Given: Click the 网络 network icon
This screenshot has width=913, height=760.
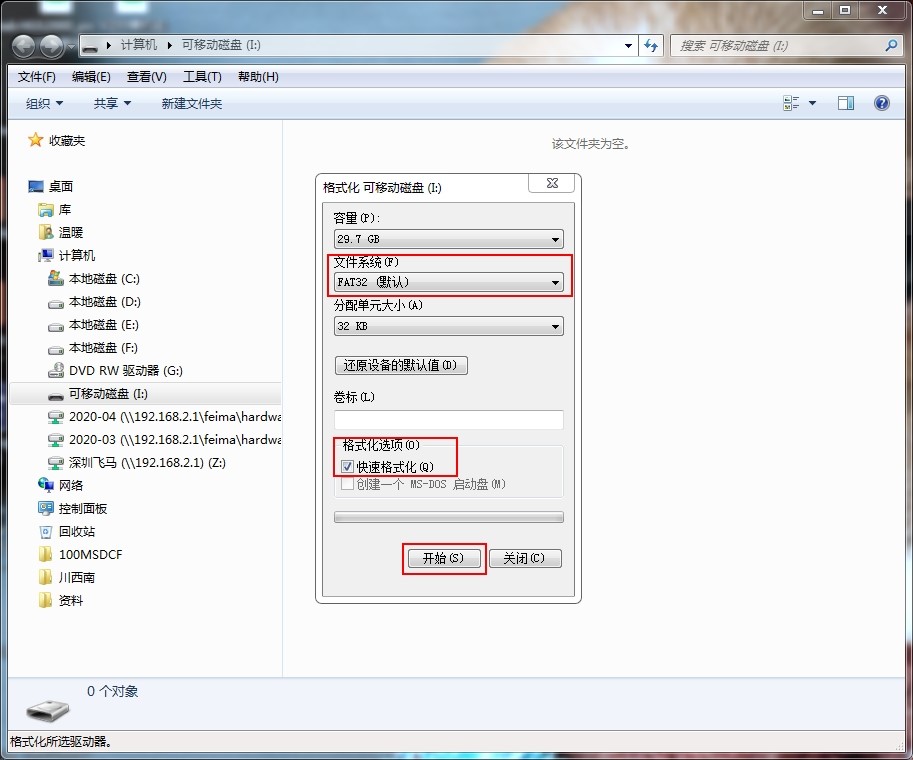Looking at the screenshot, I should coord(46,485).
